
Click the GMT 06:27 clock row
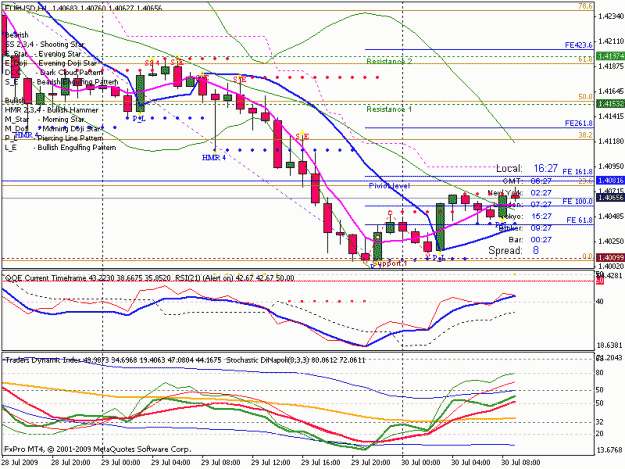pos(527,181)
